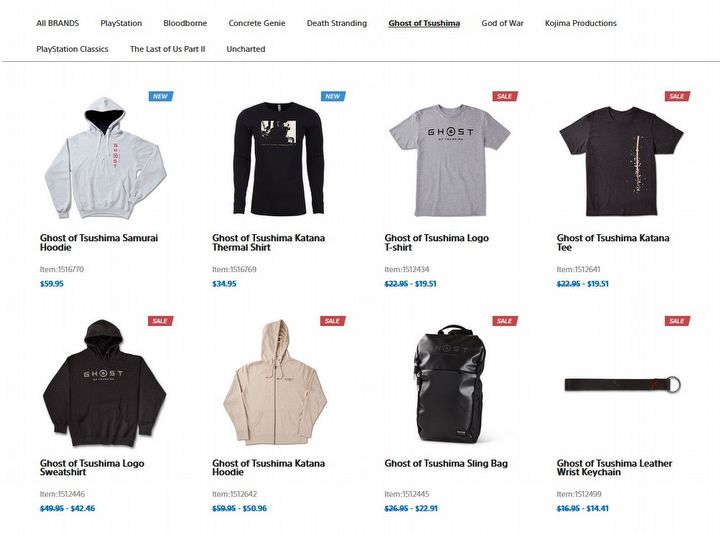This screenshot has height=534, width=720.
Task: Open Ghost of Tsushima Samurai Hoodie title link
Action: (x=99, y=242)
